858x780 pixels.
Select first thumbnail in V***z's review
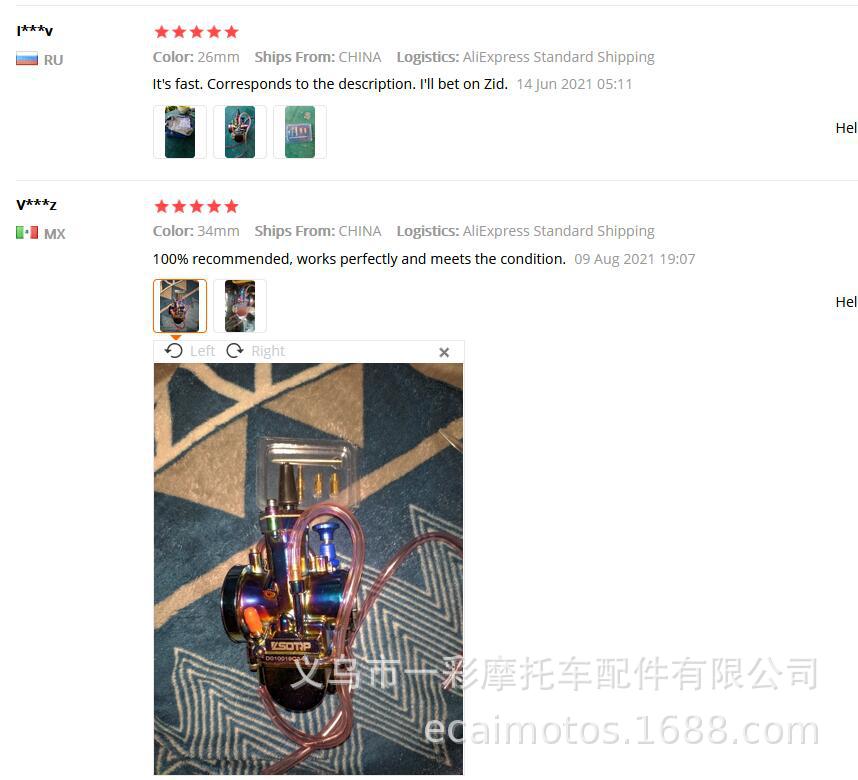tap(180, 306)
